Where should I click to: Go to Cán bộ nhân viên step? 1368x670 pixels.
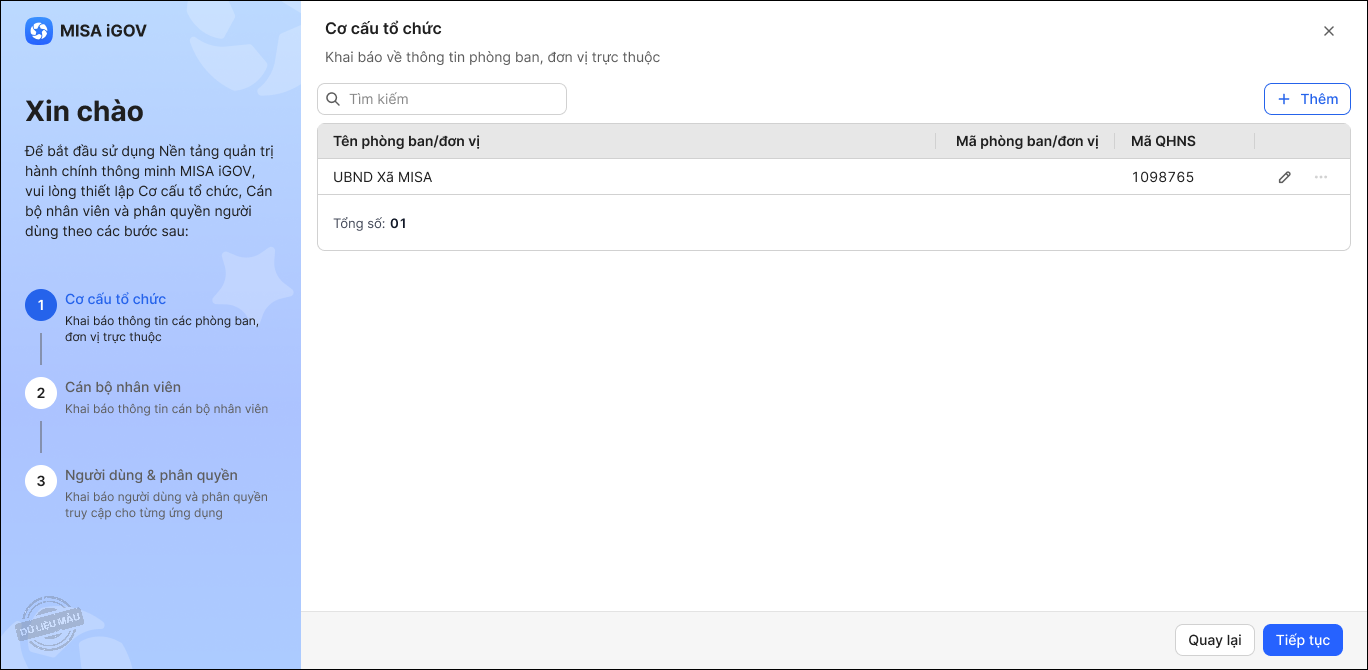click(123, 387)
